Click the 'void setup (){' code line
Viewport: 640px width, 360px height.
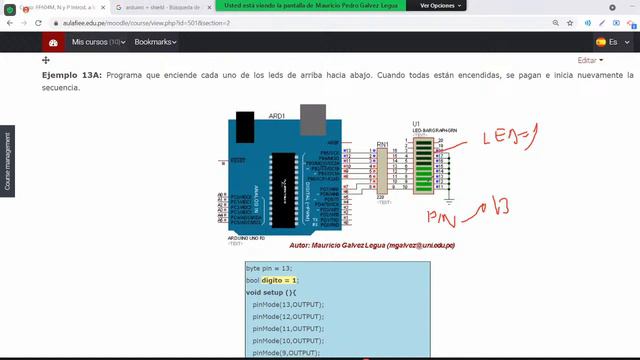271,293
